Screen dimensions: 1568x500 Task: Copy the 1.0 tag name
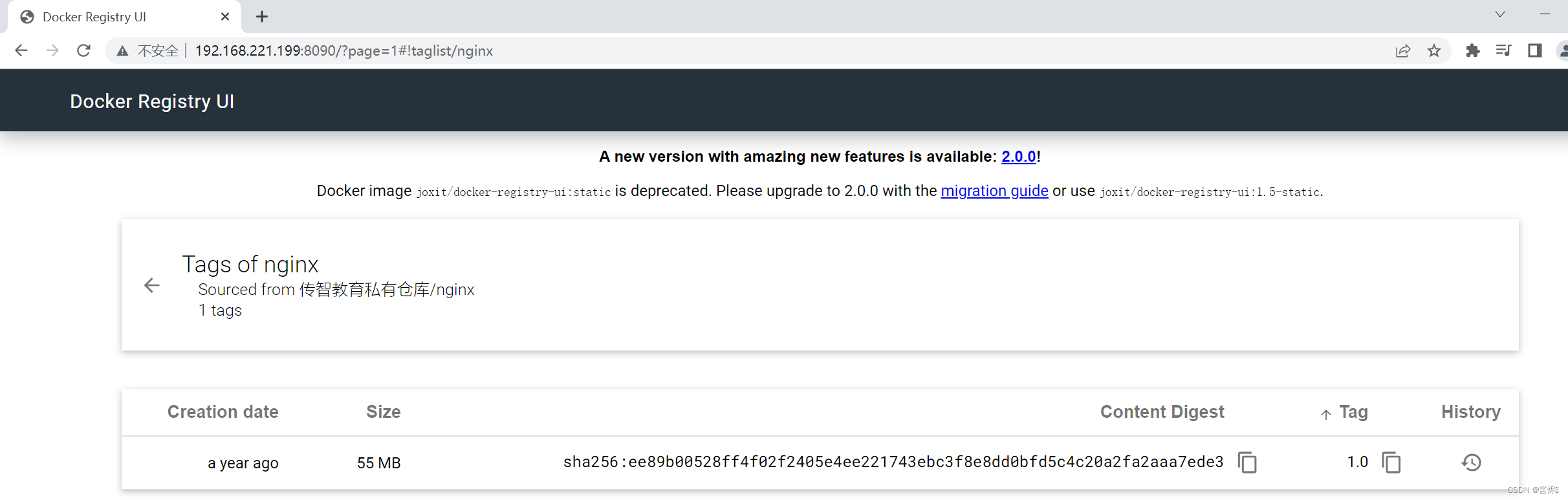(1391, 462)
